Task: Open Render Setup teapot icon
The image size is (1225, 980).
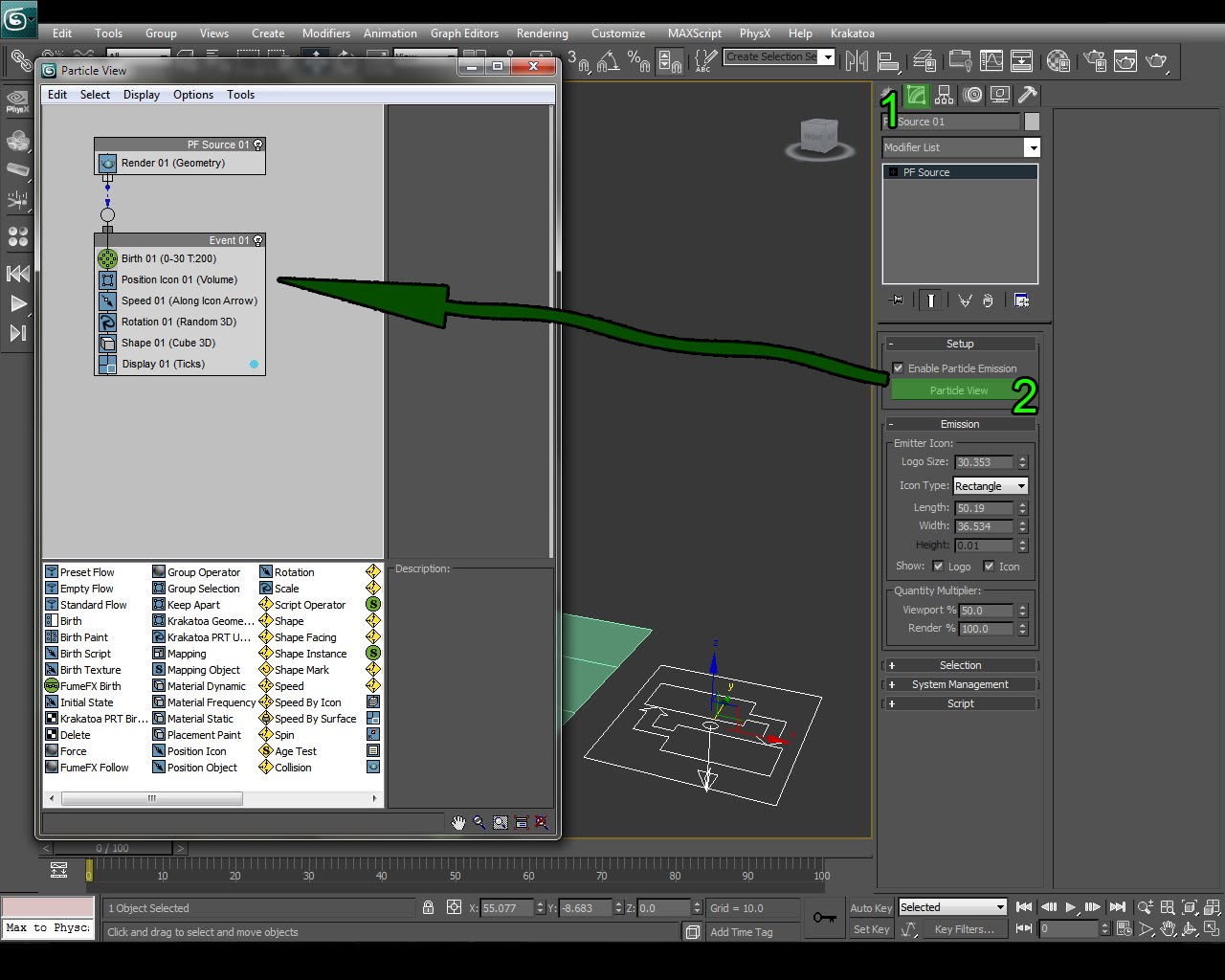Action: pos(1094,61)
